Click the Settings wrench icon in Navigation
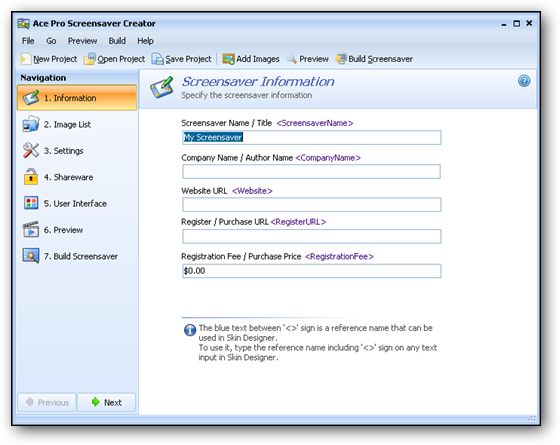Screen dimensions: 560x445 31,150
